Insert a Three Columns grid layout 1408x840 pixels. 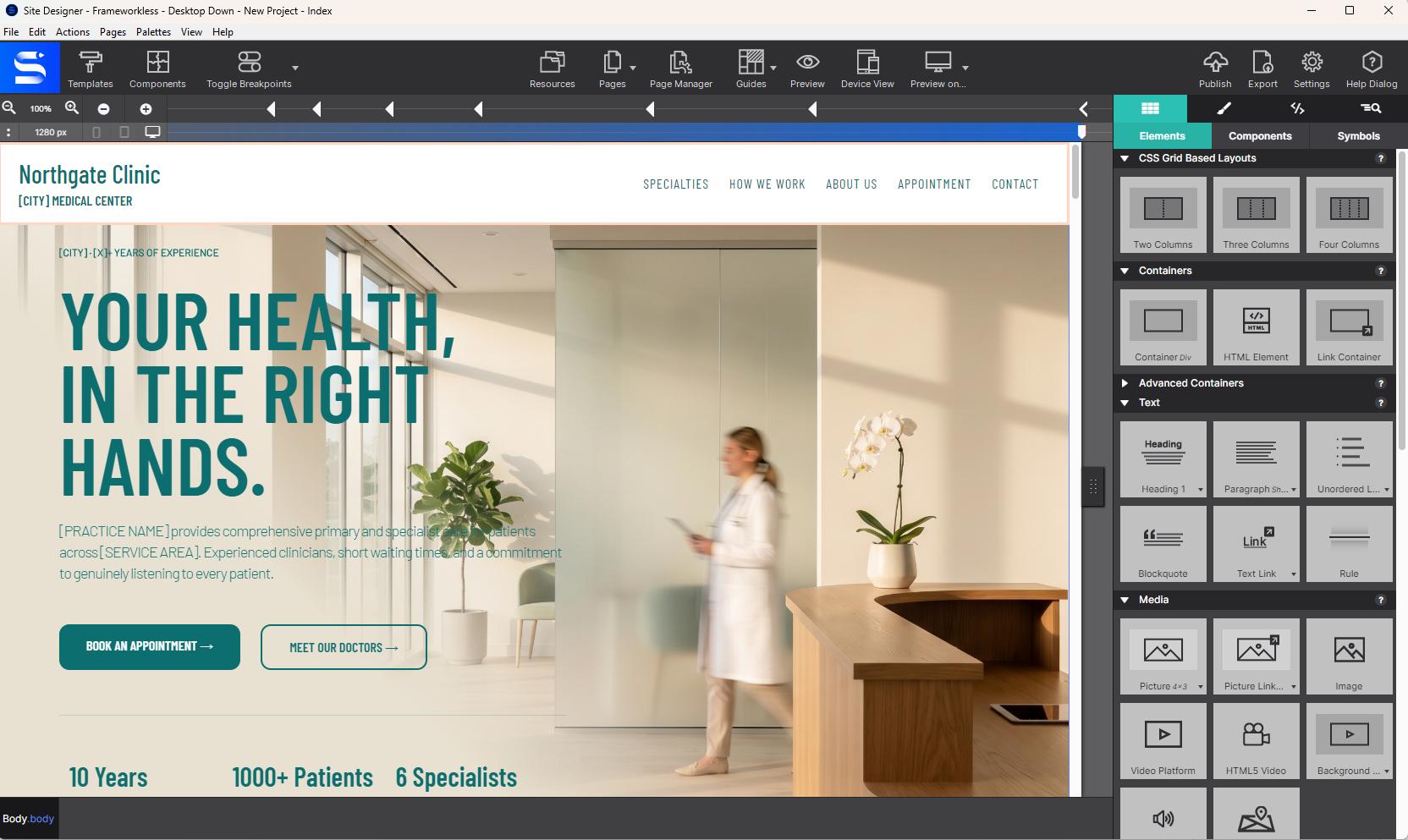point(1256,215)
